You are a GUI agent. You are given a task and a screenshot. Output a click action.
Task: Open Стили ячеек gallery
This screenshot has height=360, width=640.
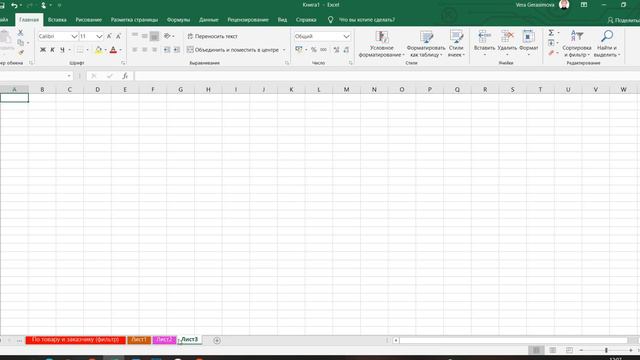456,44
